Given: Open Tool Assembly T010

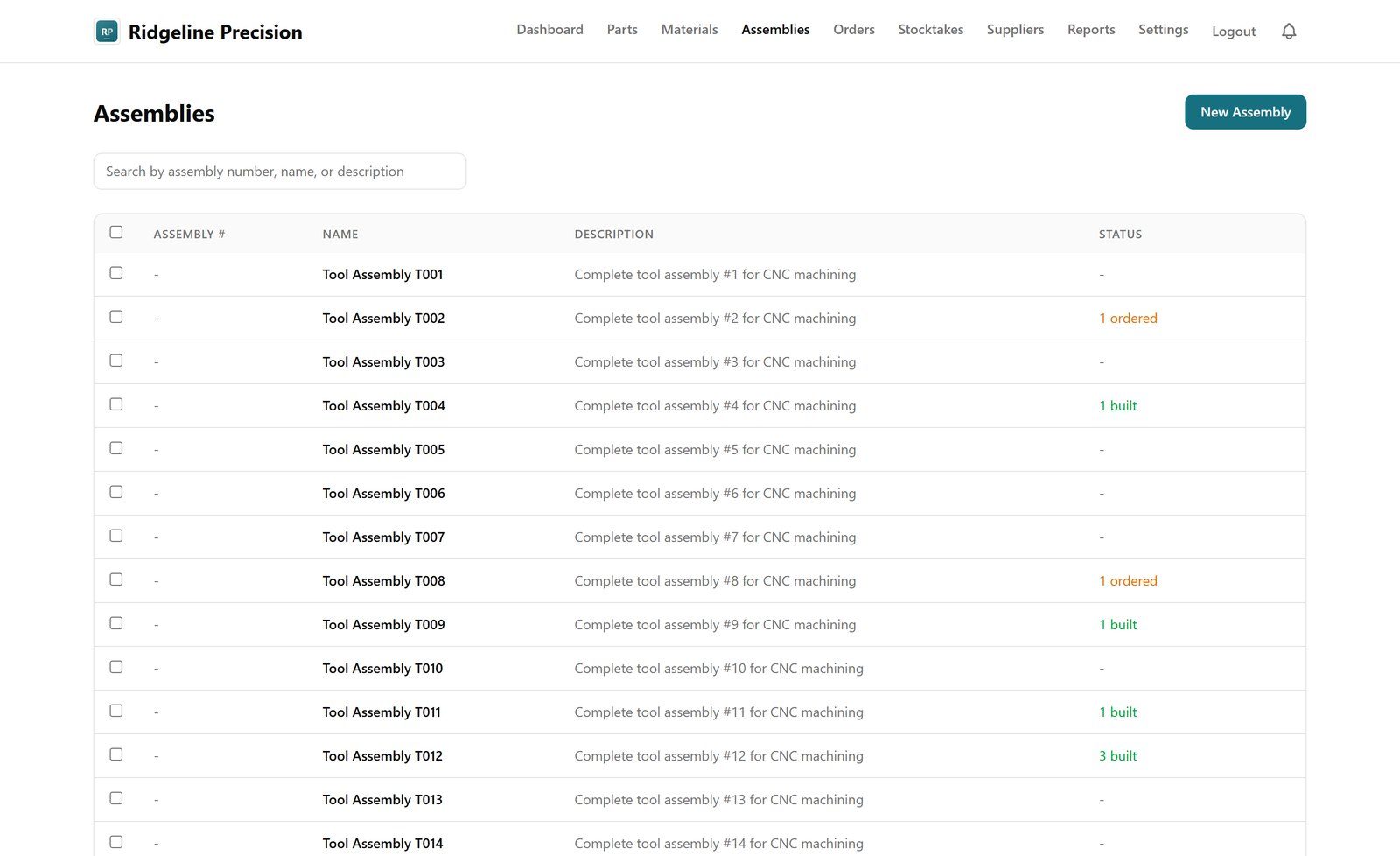Looking at the screenshot, I should click(382, 669).
